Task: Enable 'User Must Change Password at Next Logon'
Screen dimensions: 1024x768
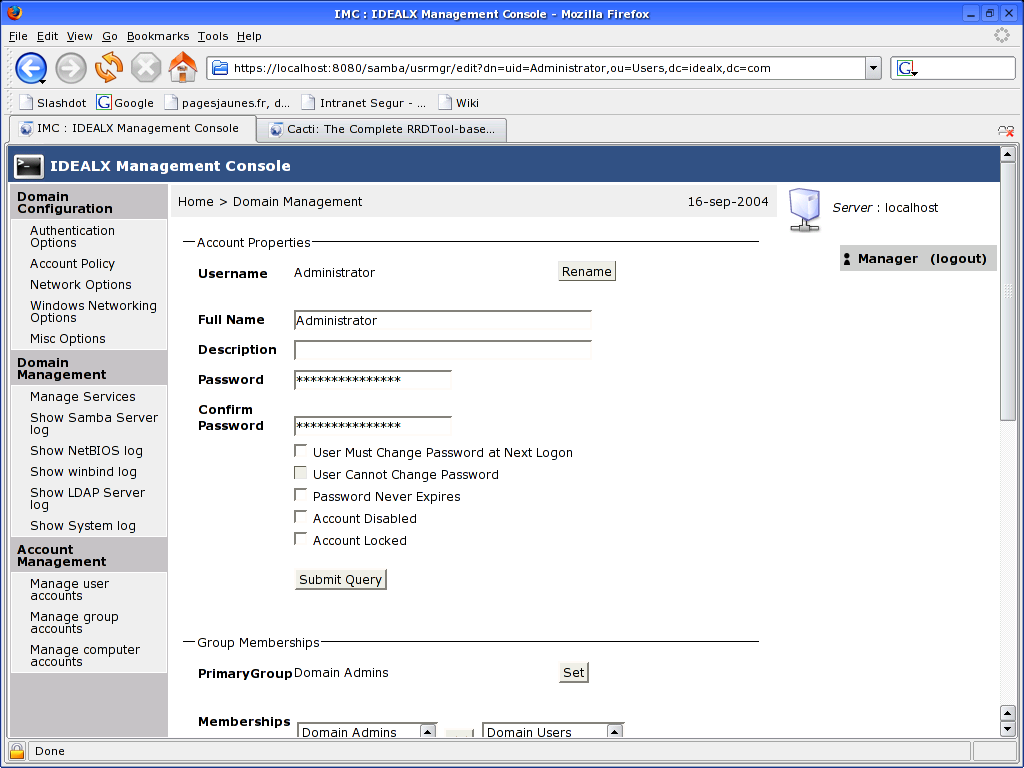Action: [301, 451]
